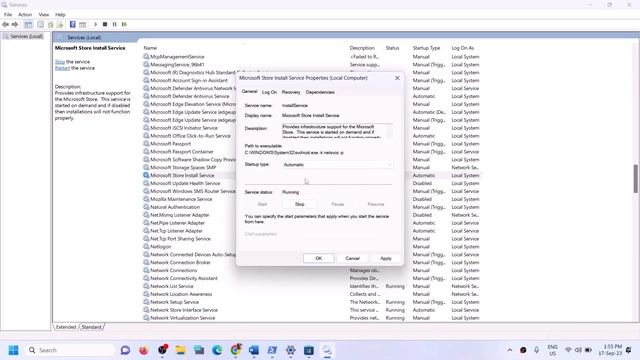Select Services (Local) in the console tree
This screenshot has height=360, width=640.
point(26,36)
